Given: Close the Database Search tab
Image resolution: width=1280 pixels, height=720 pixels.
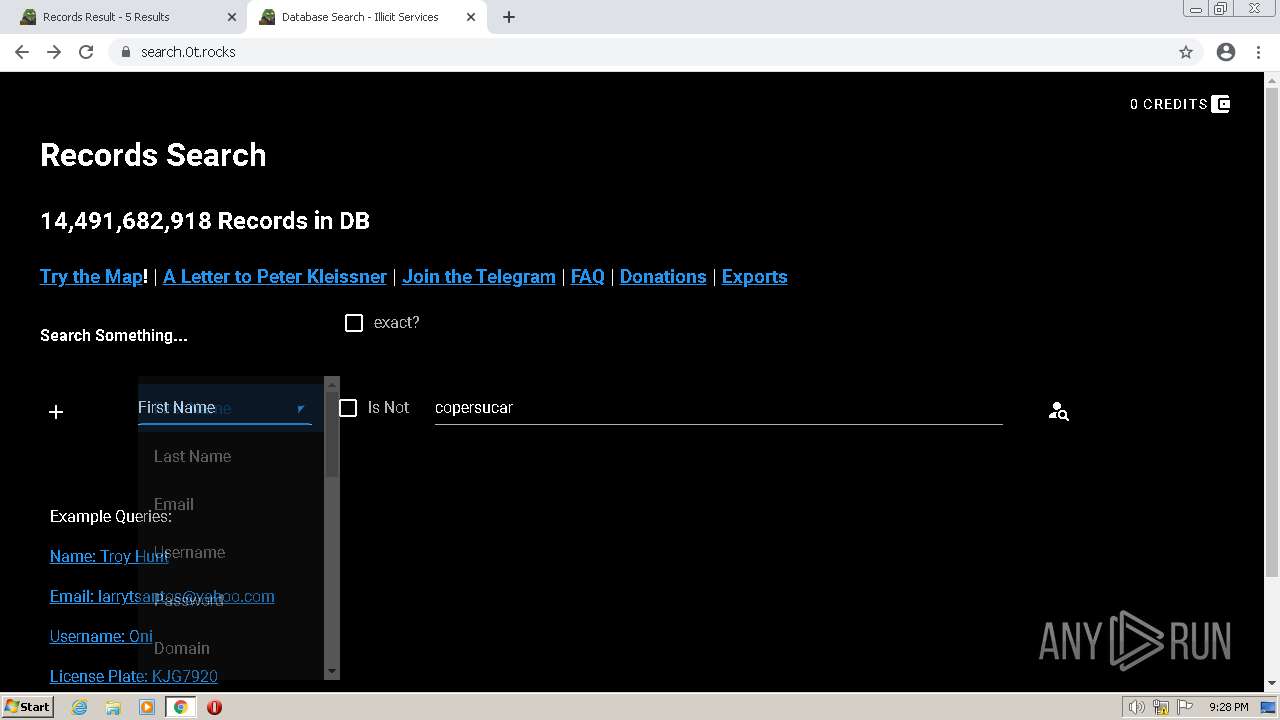Looking at the screenshot, I should pos(471,17).
